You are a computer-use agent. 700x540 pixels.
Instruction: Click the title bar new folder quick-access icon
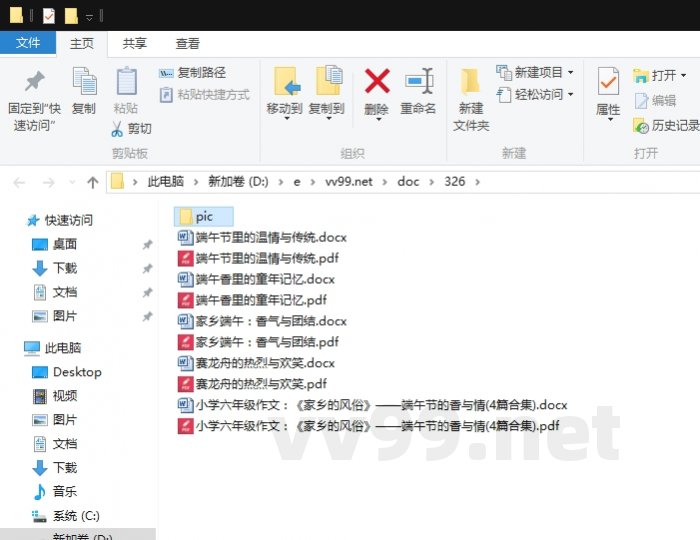(x=71, y=17)
